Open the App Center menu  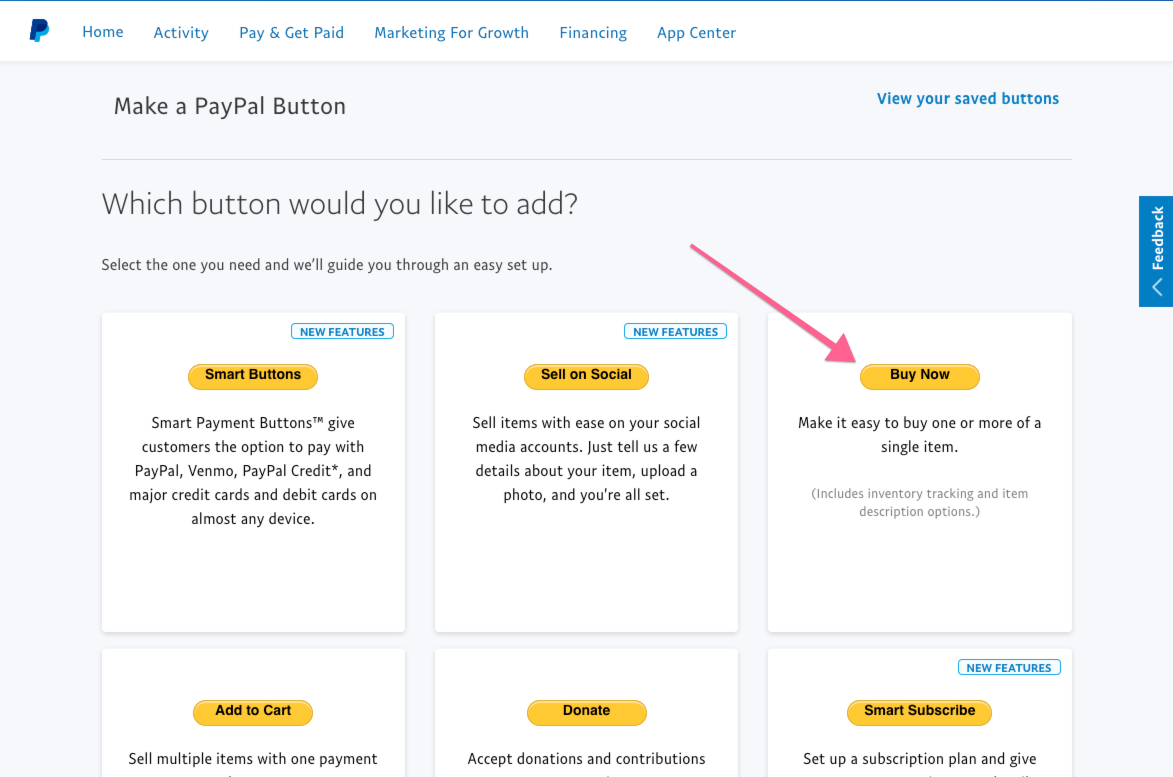tap(696, 33)
